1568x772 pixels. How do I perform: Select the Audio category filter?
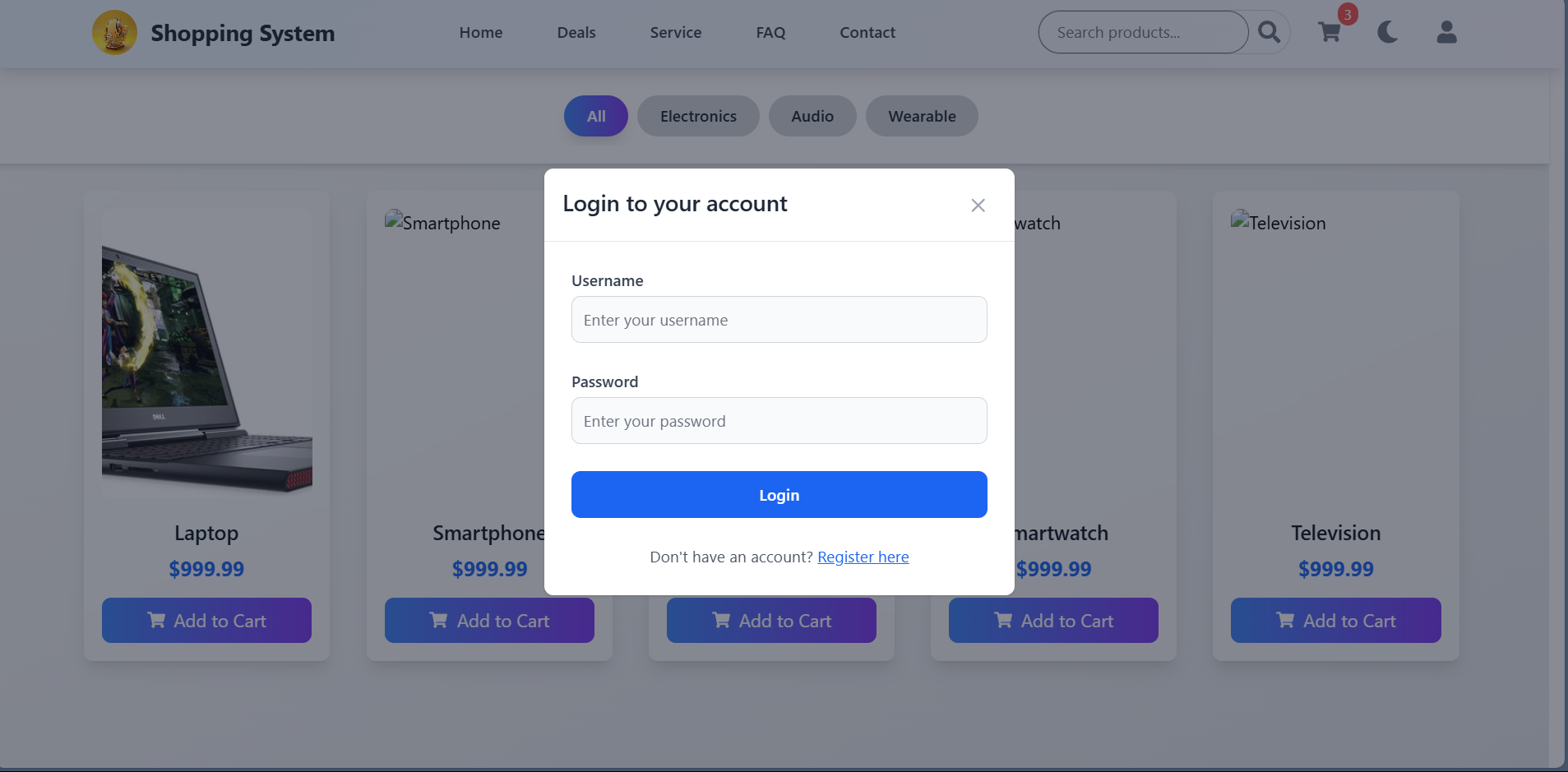coord(812,116)
